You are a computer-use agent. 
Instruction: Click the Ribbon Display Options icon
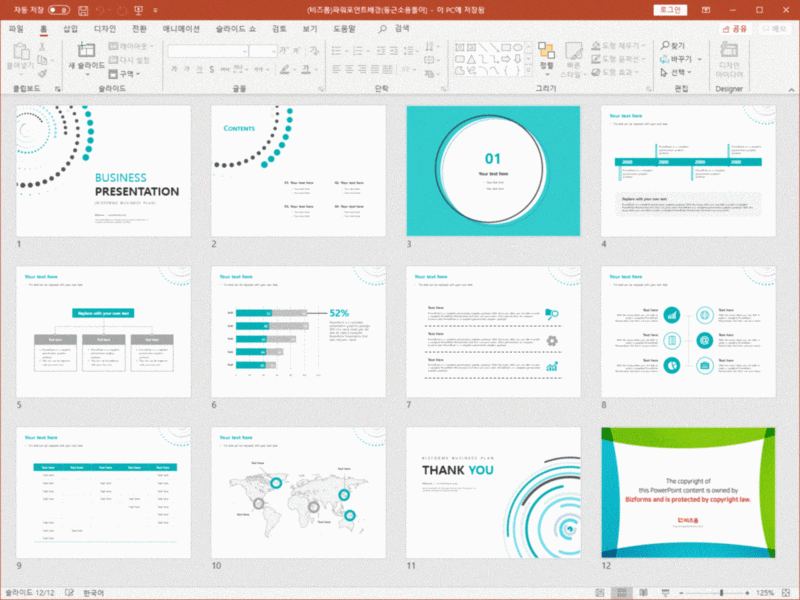point(706,10)
